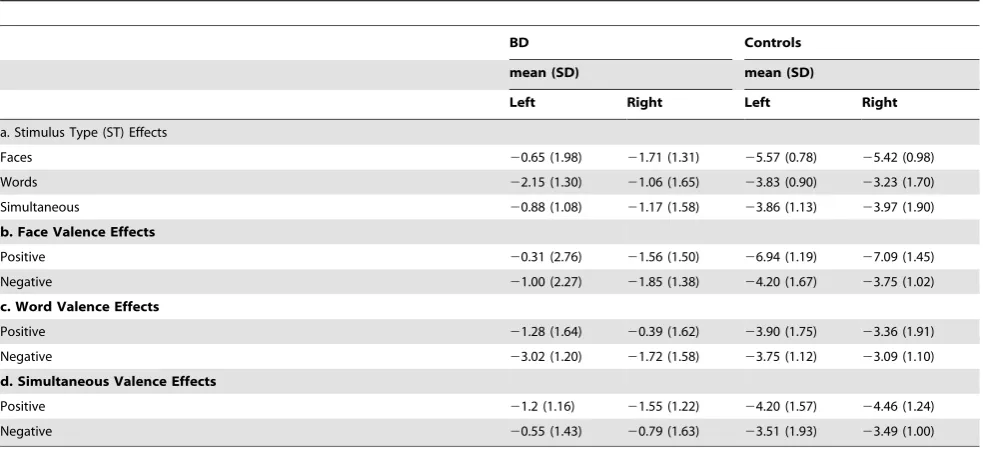983x450 pixels.
Task: Click the Controls column group header
Action: pos(772,43)
